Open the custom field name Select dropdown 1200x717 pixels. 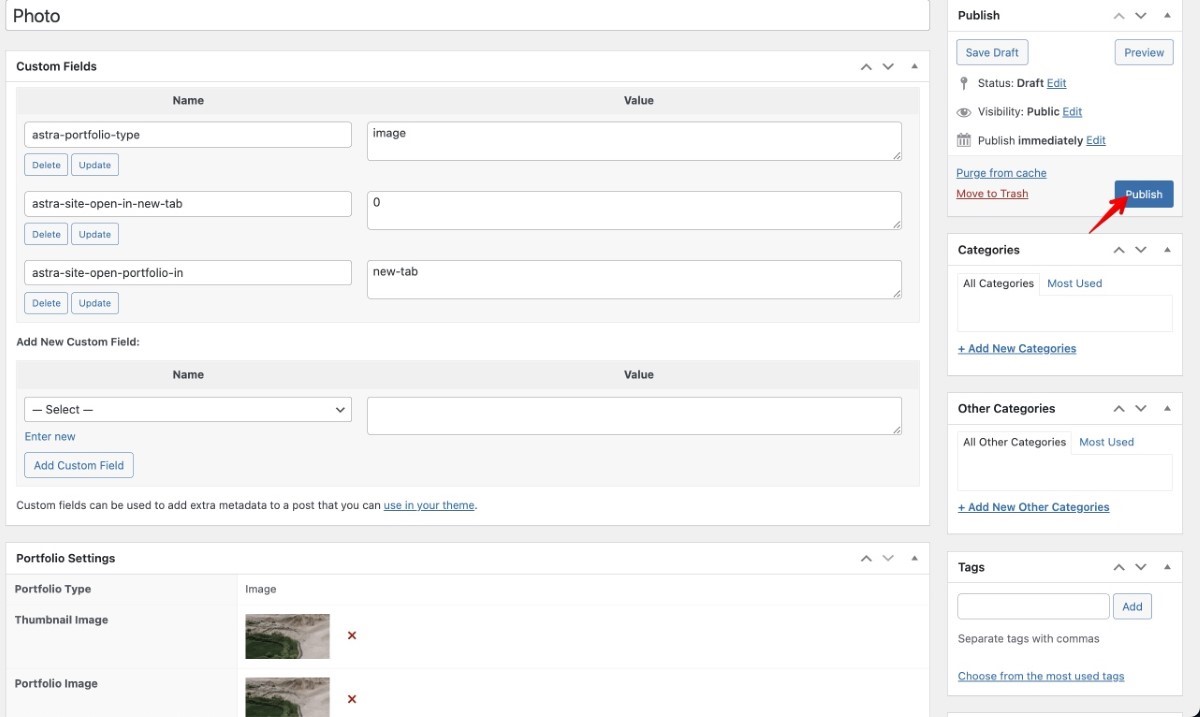point(188,409)
